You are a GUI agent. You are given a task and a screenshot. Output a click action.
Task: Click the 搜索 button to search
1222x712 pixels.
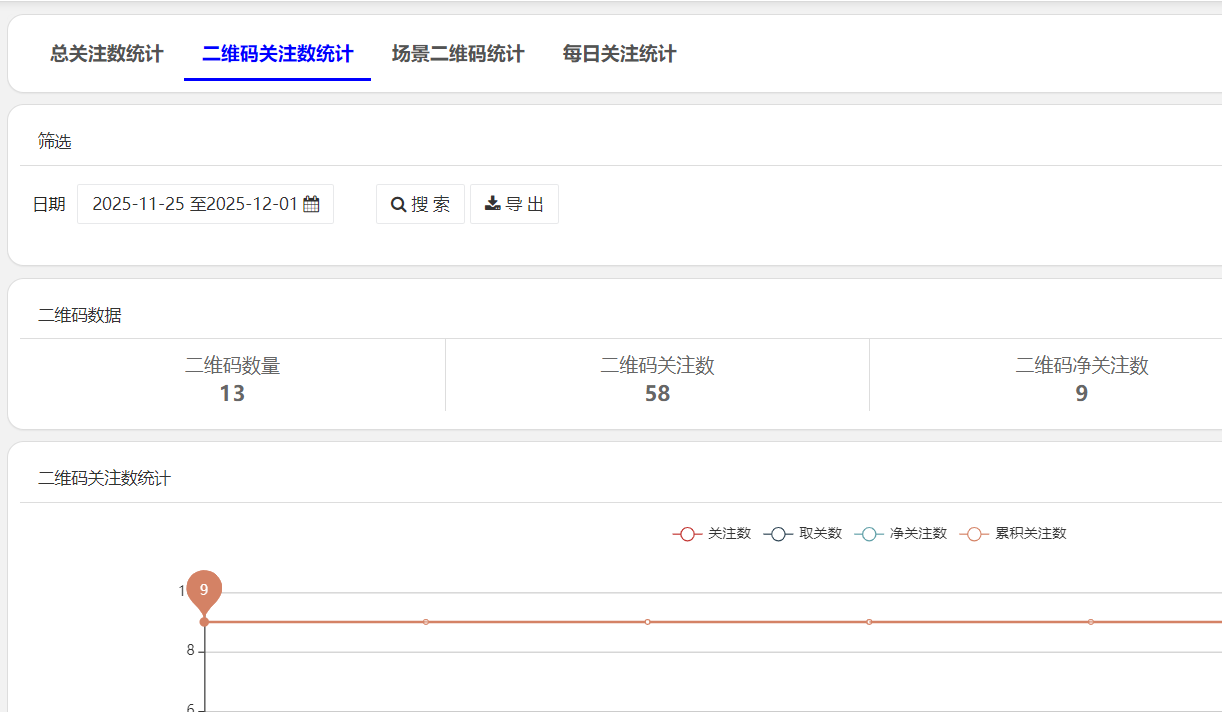(420, 204)
